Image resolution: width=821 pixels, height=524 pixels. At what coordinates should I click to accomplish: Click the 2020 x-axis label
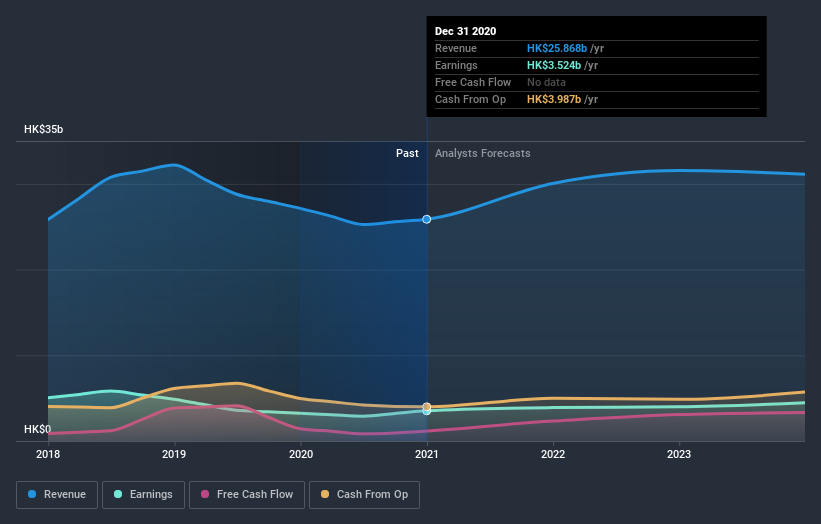tap(301, 454)
